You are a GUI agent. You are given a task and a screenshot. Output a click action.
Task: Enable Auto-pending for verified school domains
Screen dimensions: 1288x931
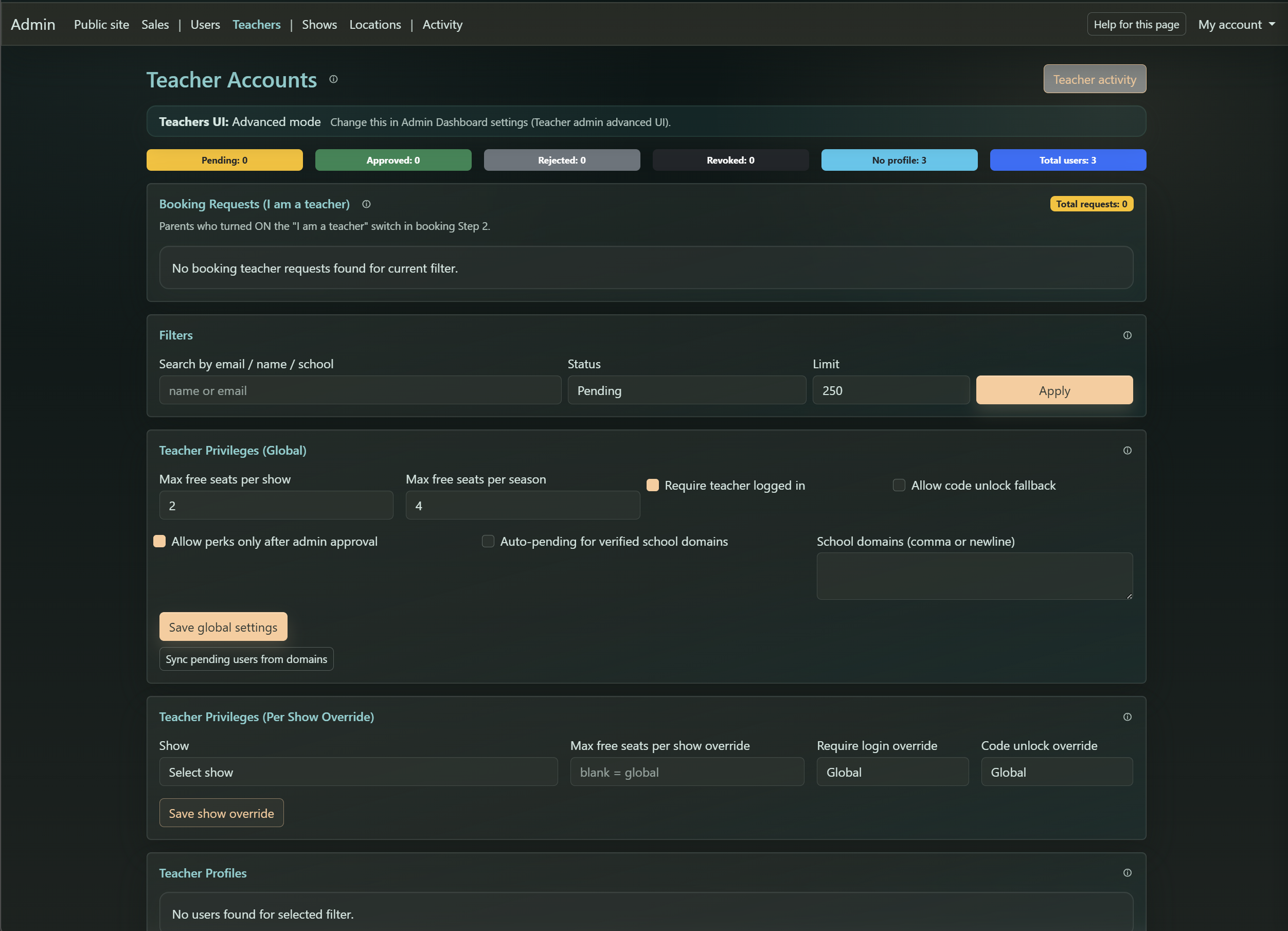point(488,541)
